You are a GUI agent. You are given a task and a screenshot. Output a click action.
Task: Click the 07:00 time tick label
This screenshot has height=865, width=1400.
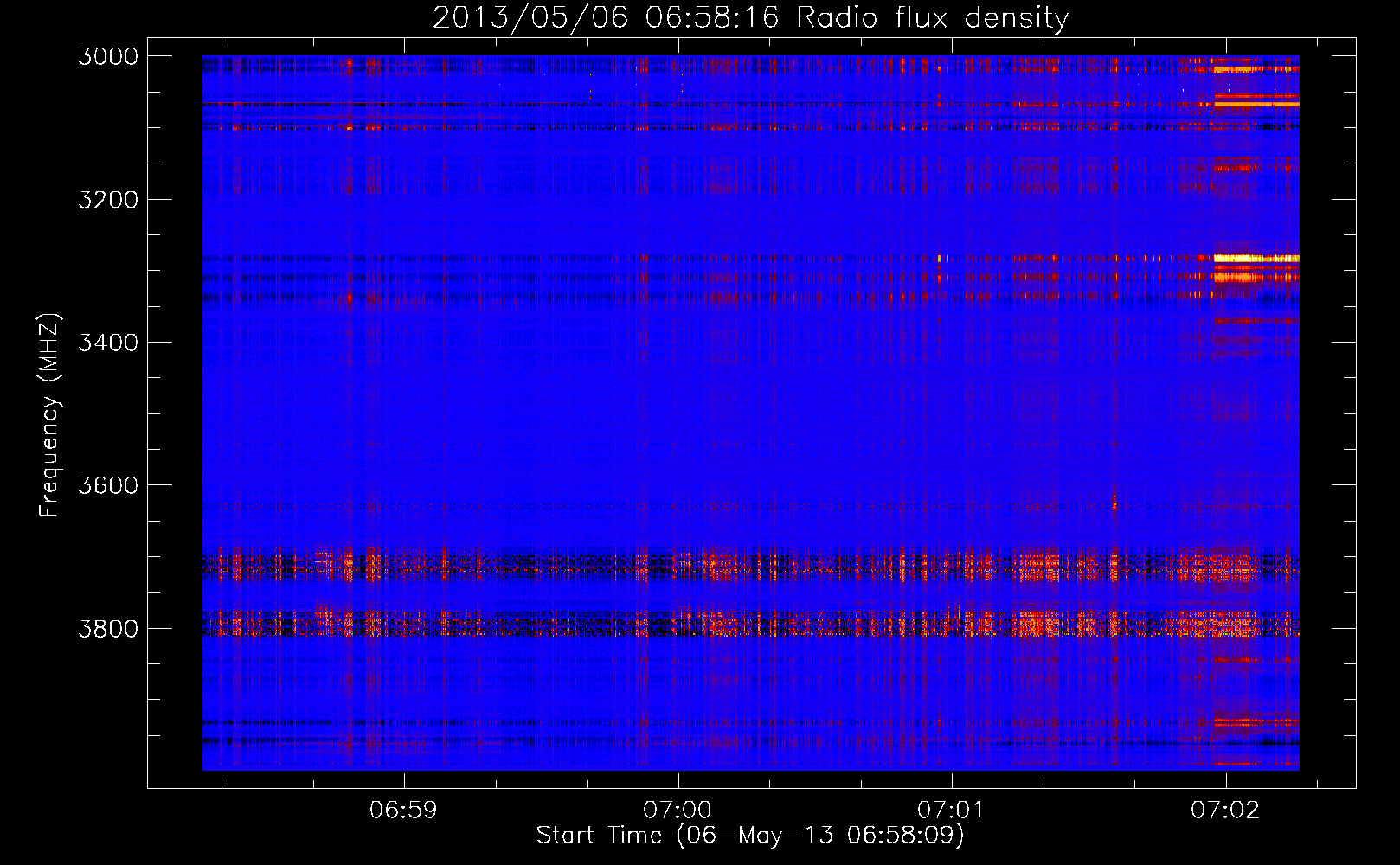click(678, 810)
